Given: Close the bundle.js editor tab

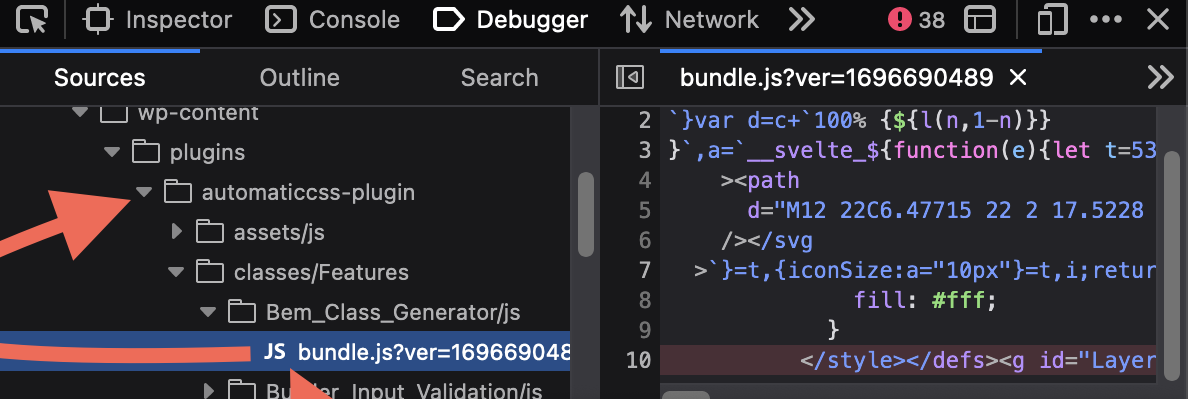Looking at the screenshot, I should pyautogui.click(x=1018, y=77).
